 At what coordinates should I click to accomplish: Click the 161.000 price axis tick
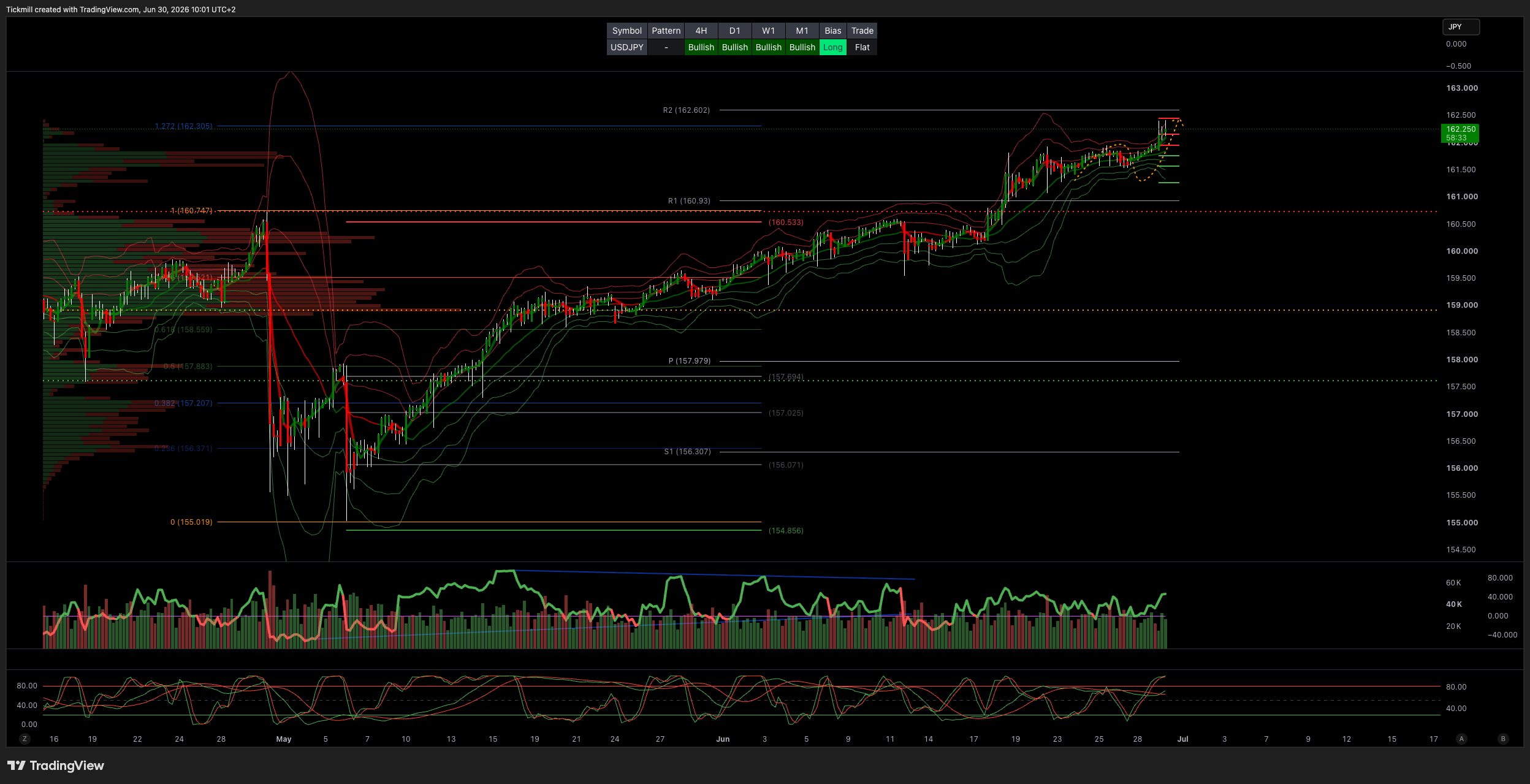[x=1462, y=197]
